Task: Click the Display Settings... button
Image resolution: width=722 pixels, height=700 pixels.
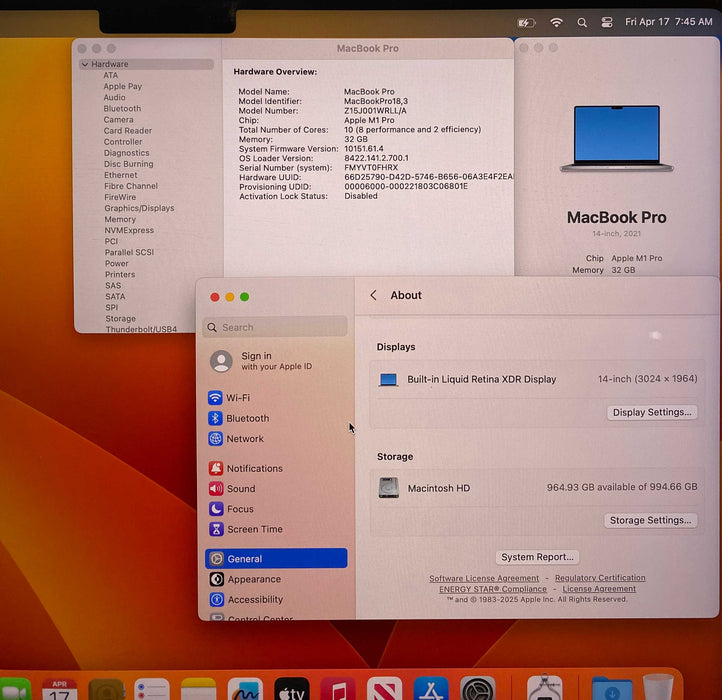Action: pyautogui.click(x=652, y=412)
